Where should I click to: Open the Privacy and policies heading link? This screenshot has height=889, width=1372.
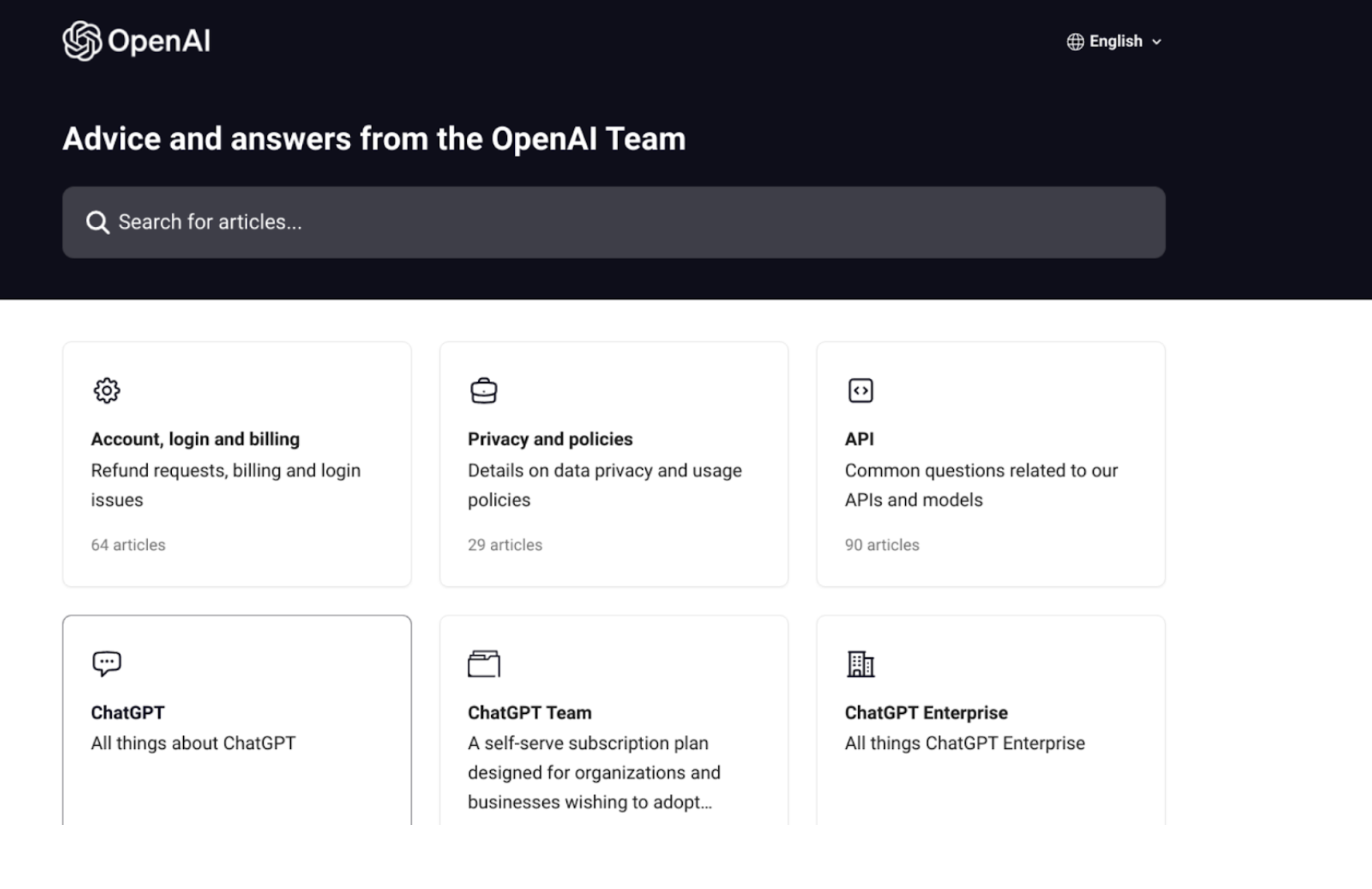[x=550, y=439]
